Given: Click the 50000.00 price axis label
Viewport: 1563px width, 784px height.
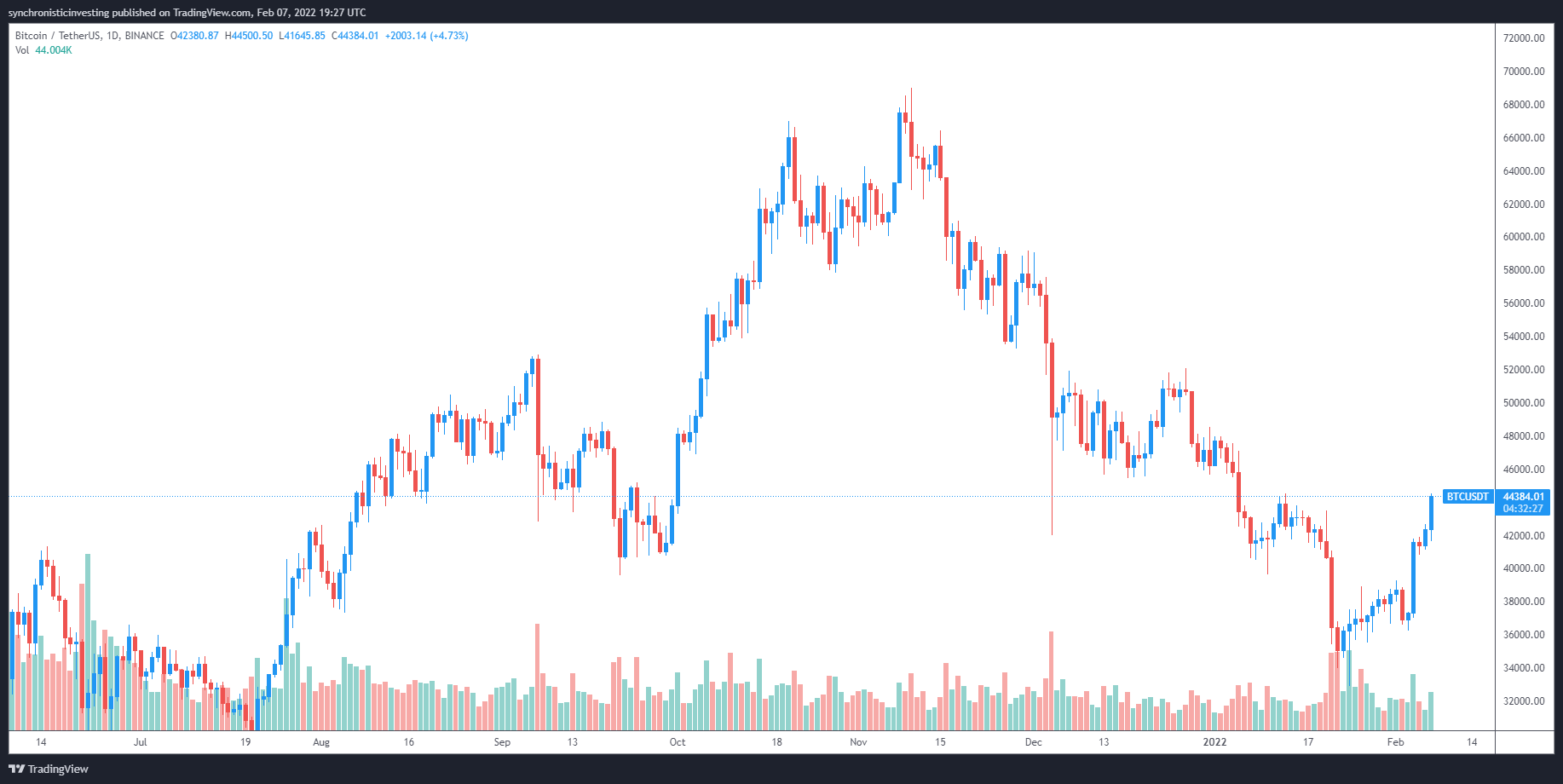Looking at the screenshot, I should pos(1523,403).
